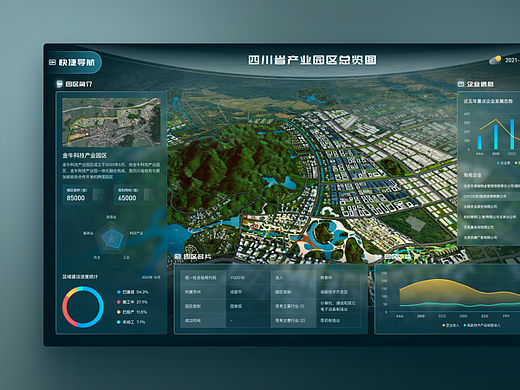Click the 已建成 54.2% blue legend dot
The image size is (520, 390).
(x=118, y=292)
